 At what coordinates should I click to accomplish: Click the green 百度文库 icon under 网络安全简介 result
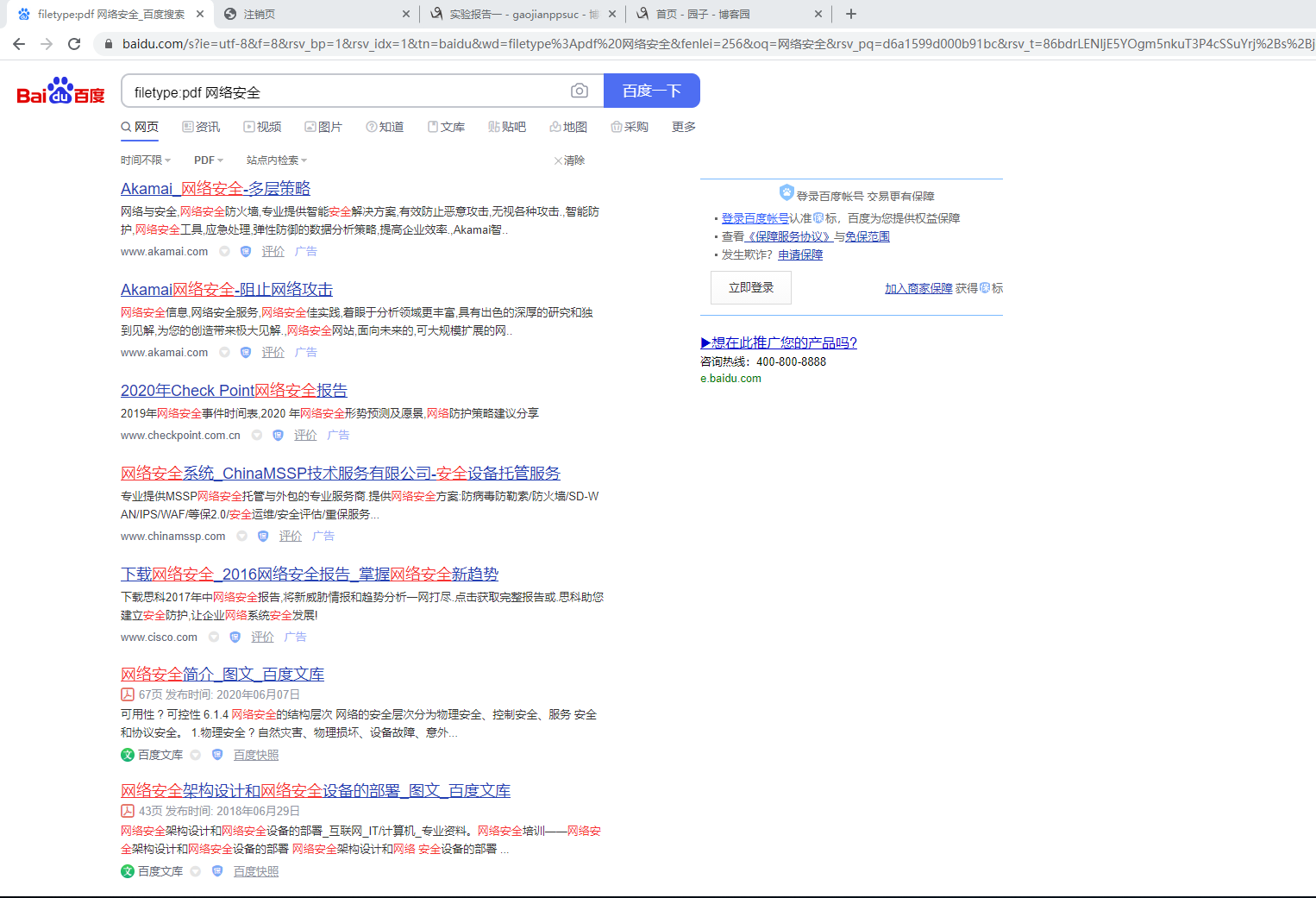tap(128, 755)
